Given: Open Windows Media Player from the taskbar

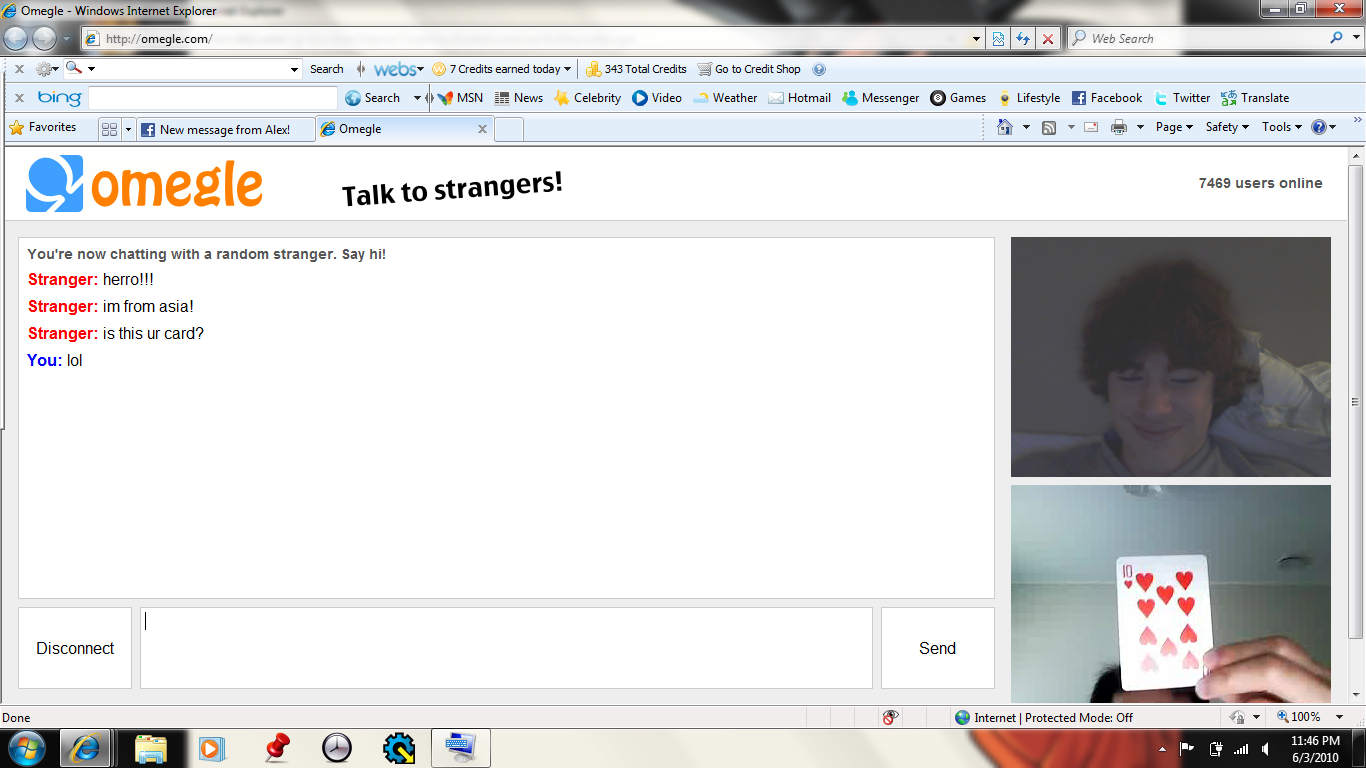Looking at the screenshot, I should pyautogui.click(x=211, y=748).
